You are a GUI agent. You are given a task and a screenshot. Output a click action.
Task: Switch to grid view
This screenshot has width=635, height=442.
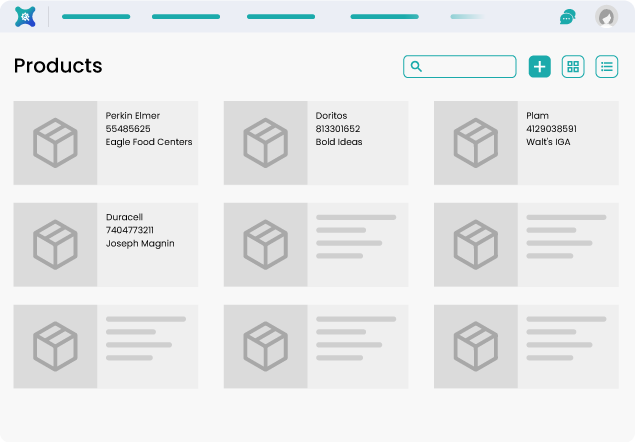pos(573,67)
